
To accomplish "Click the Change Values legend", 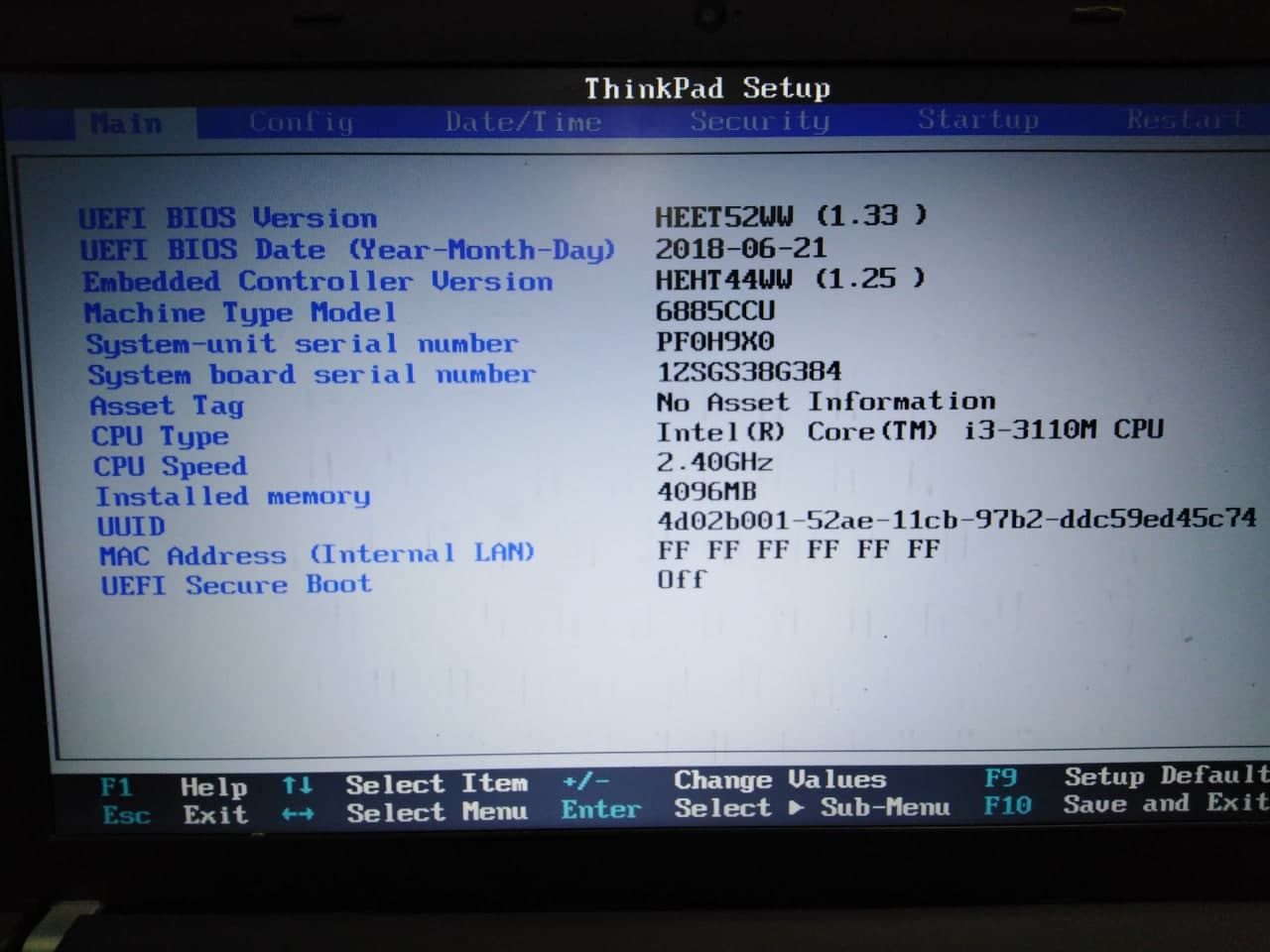I will [780, 780].
